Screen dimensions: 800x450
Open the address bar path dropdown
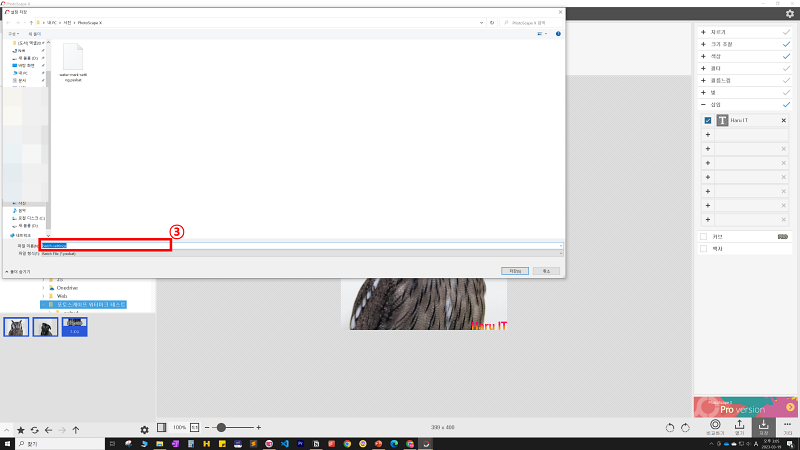tap(481, 22)
